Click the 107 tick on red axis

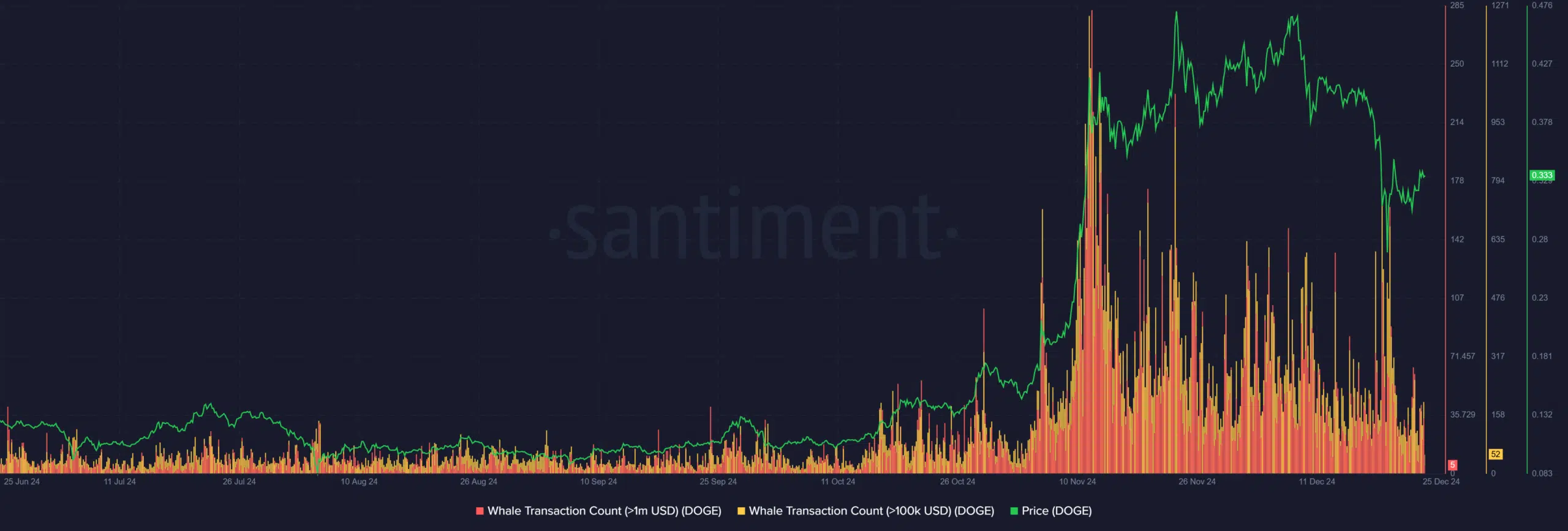click(x=1457, y=298)
